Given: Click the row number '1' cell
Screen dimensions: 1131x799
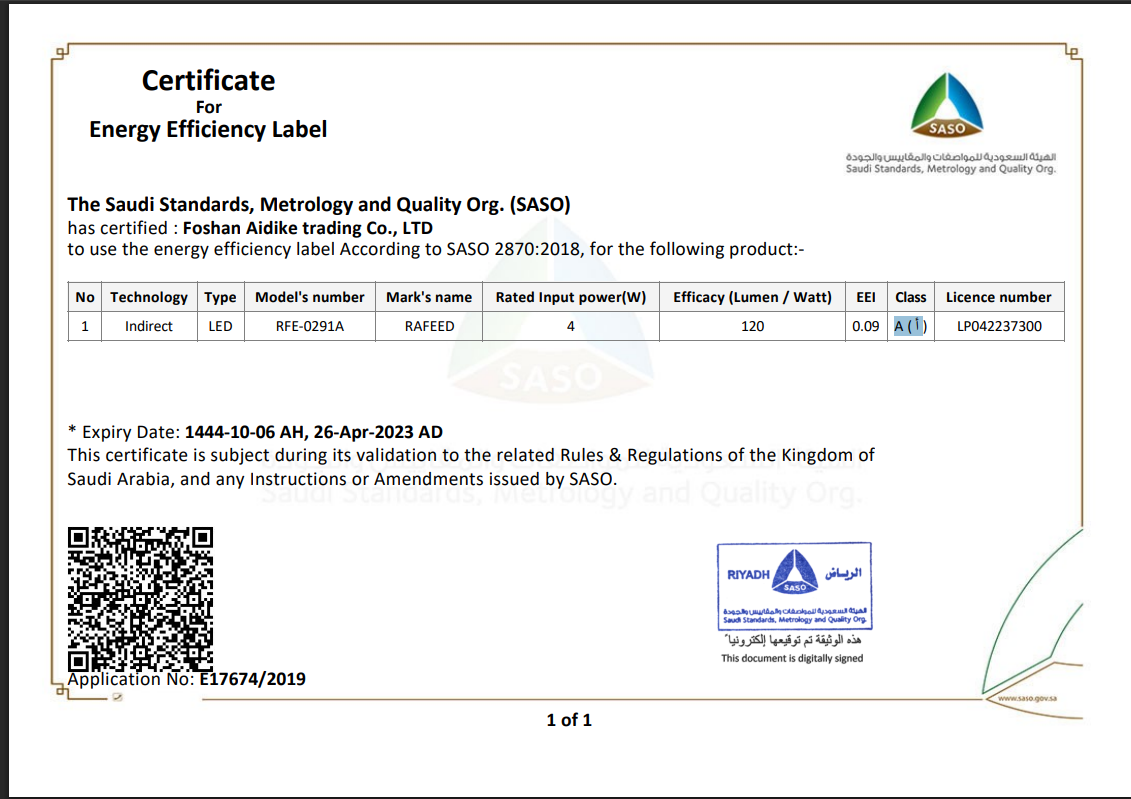Looking at the screenshot, I should coord(84,326).
